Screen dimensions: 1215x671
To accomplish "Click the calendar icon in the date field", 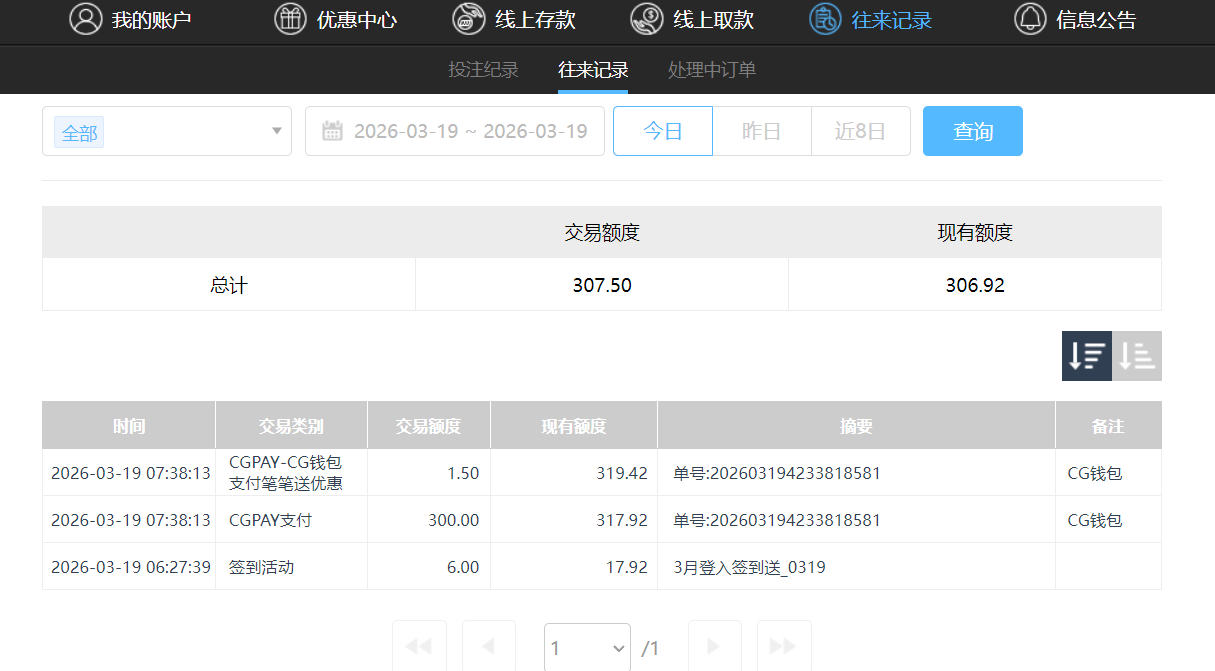I will click(330, 130).
